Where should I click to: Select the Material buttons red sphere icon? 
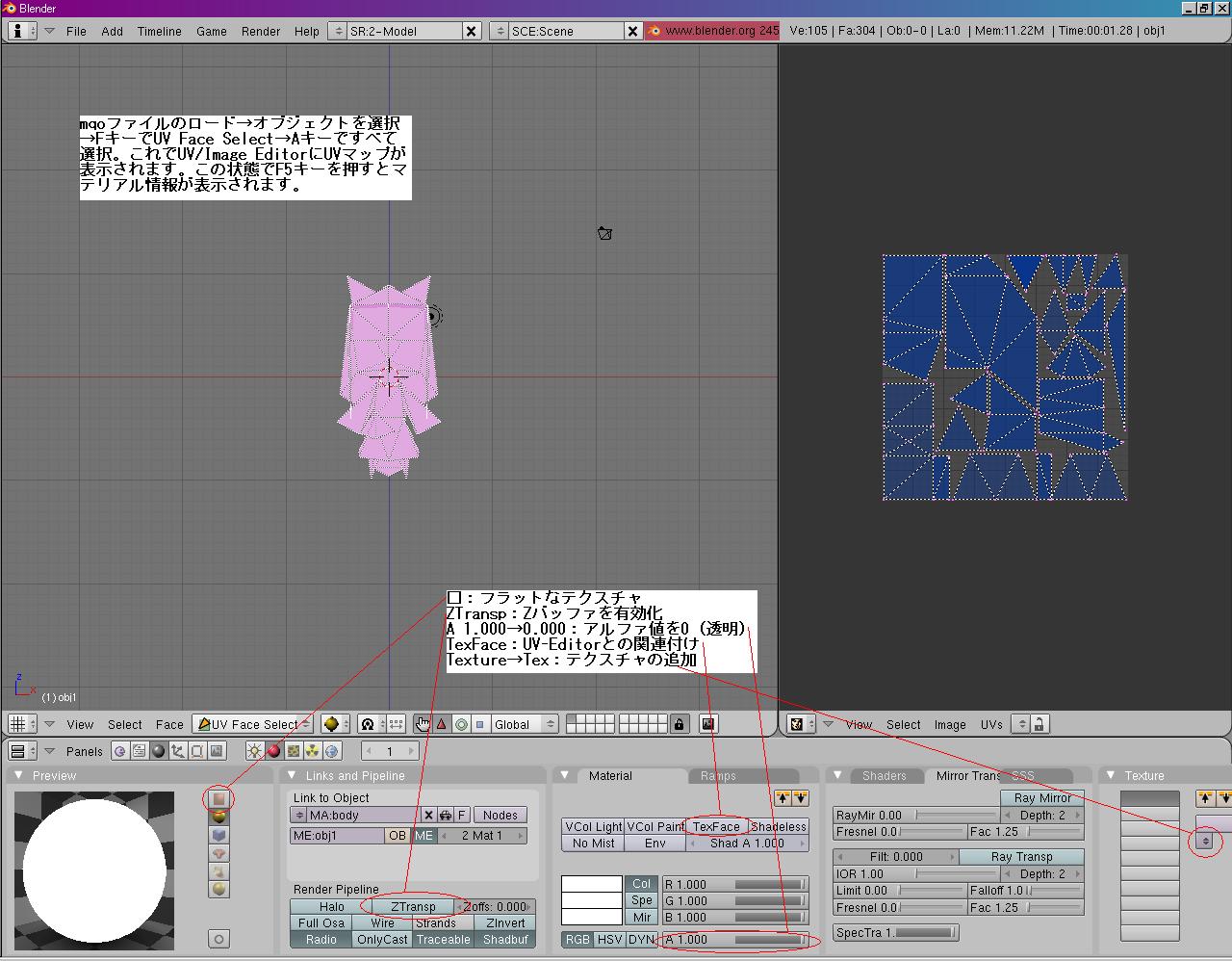(x=271, y=752)
